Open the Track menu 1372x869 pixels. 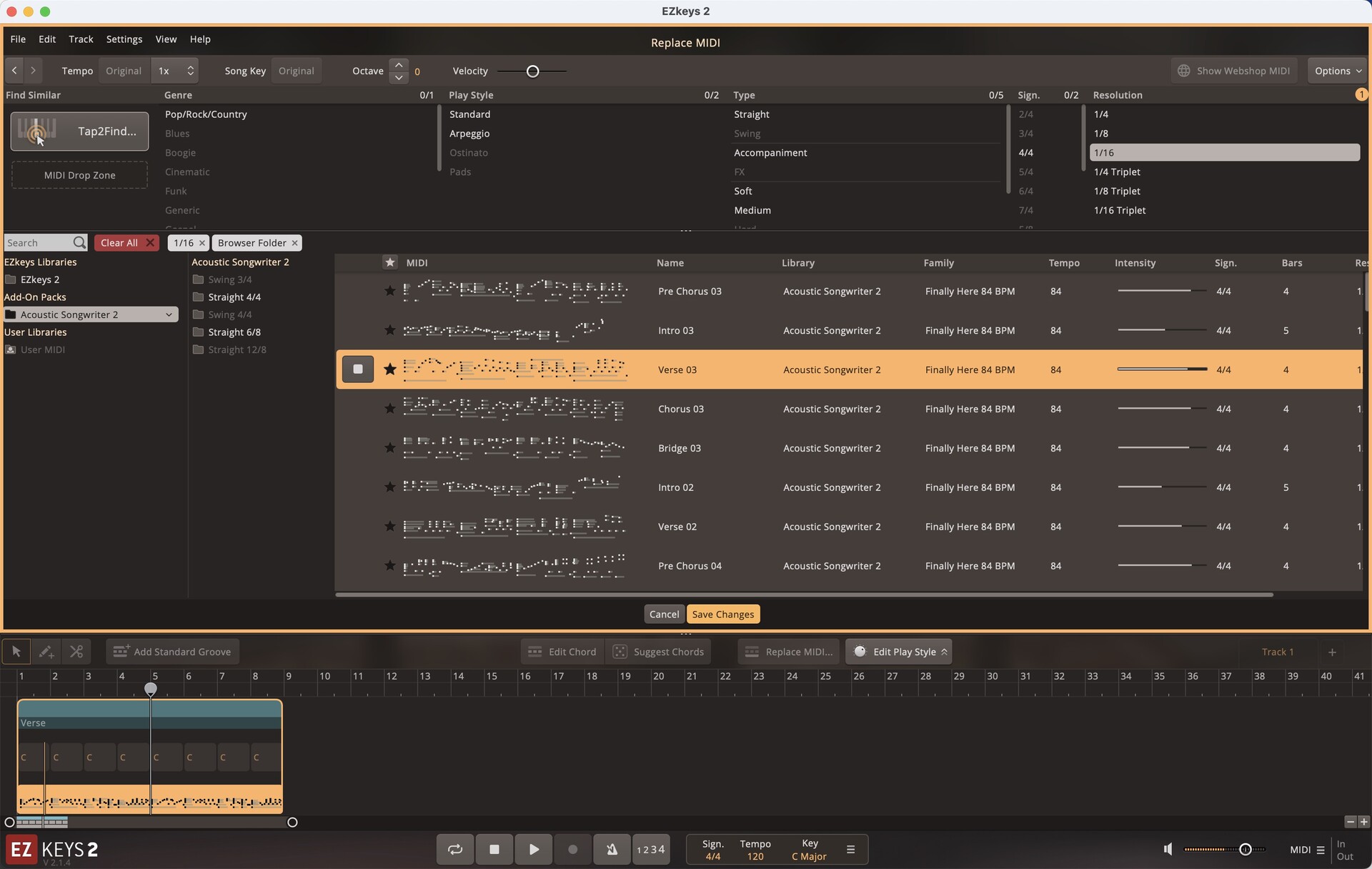pyautogui.click(x=81, y=39)
